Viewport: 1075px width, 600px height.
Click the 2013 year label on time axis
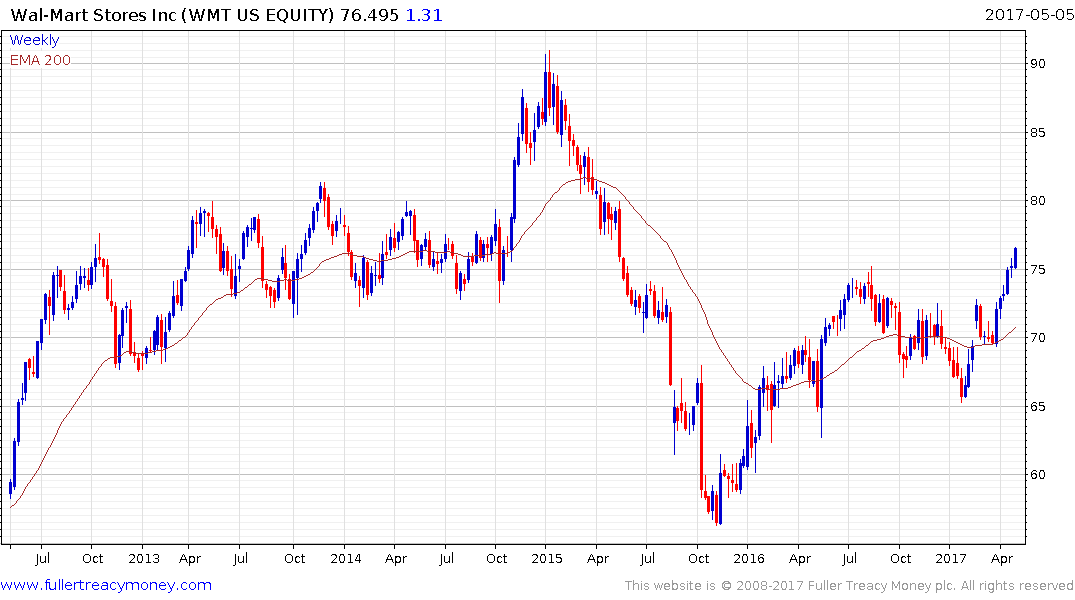point(143,558)
